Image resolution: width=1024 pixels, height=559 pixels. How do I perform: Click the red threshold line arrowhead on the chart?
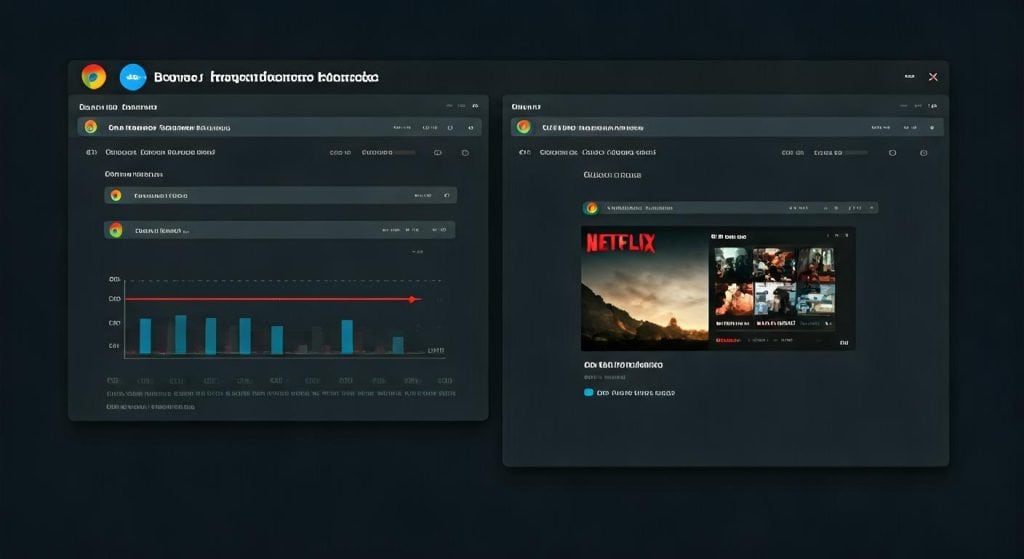click(414, 299)
